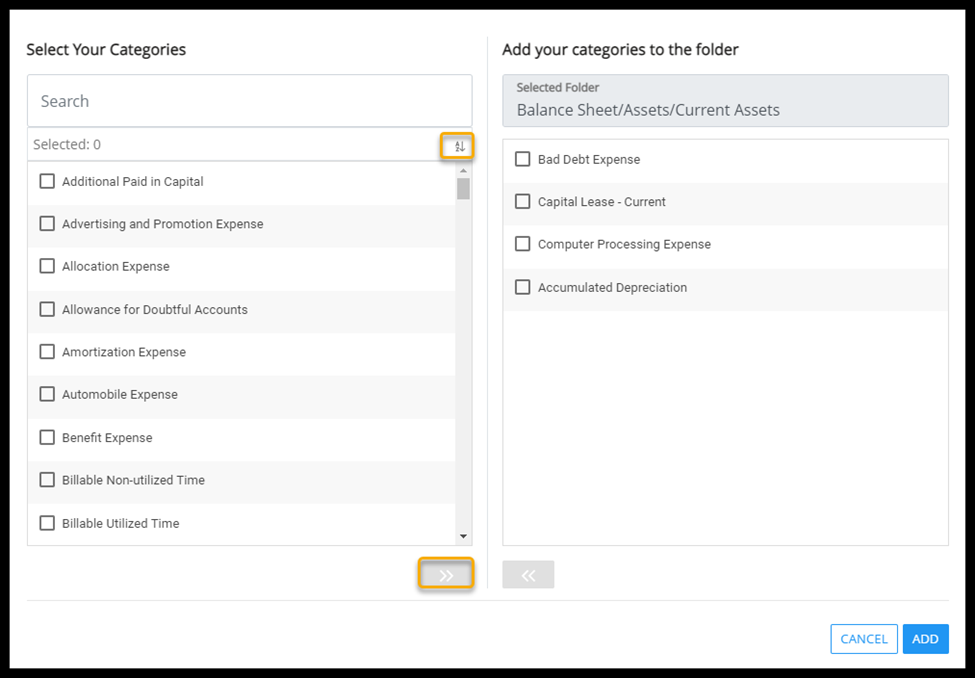Enable Allowance for Doubtful Accounts checkbox

(47, 309)
